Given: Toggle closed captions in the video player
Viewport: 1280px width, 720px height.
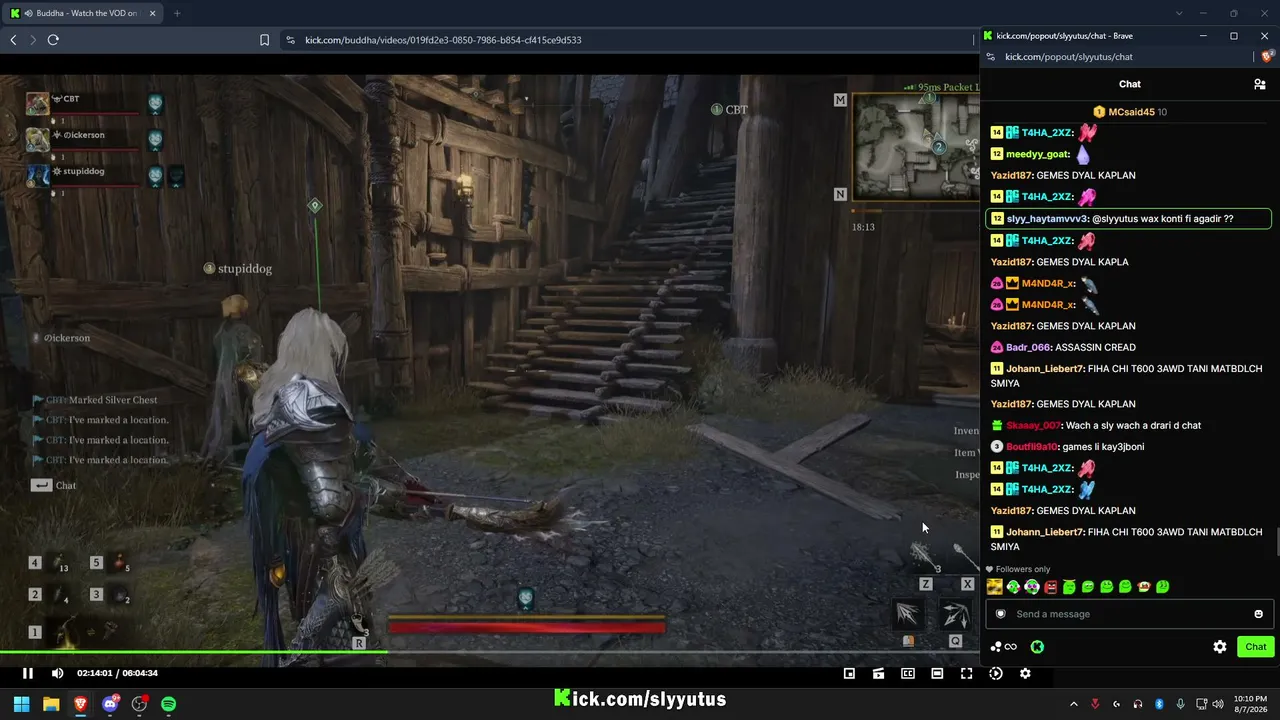Looking at the screenshot, I should pyautogui.click(x=908, y=674).
